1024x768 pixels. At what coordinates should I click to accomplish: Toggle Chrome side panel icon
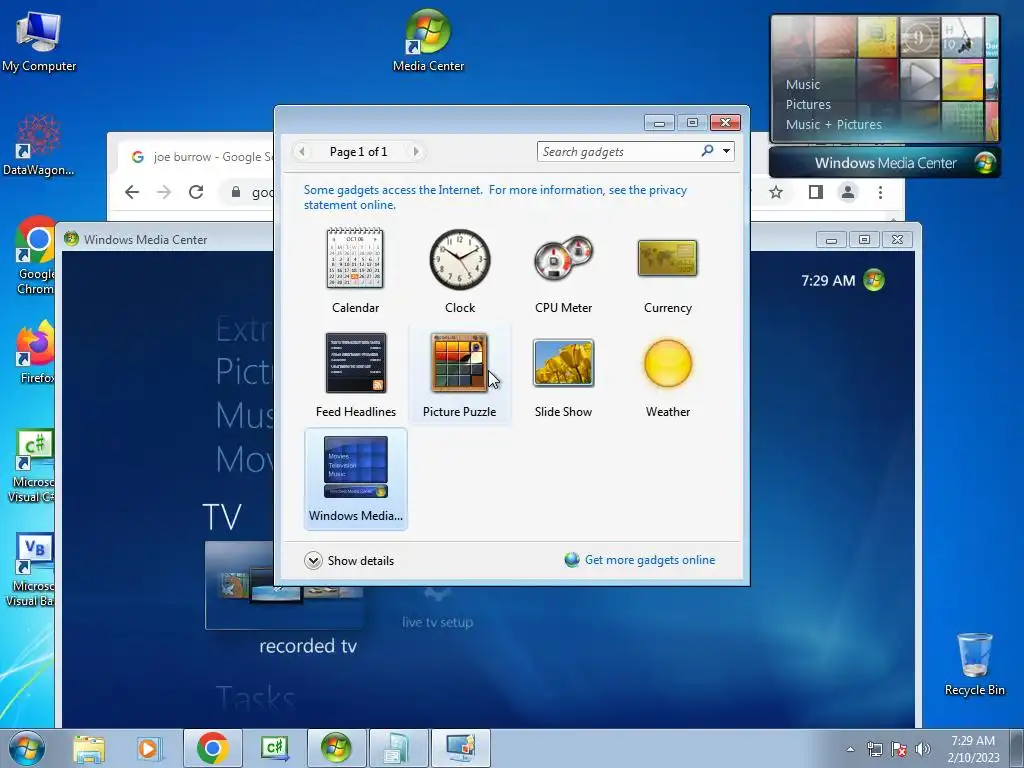coord(816,192)
